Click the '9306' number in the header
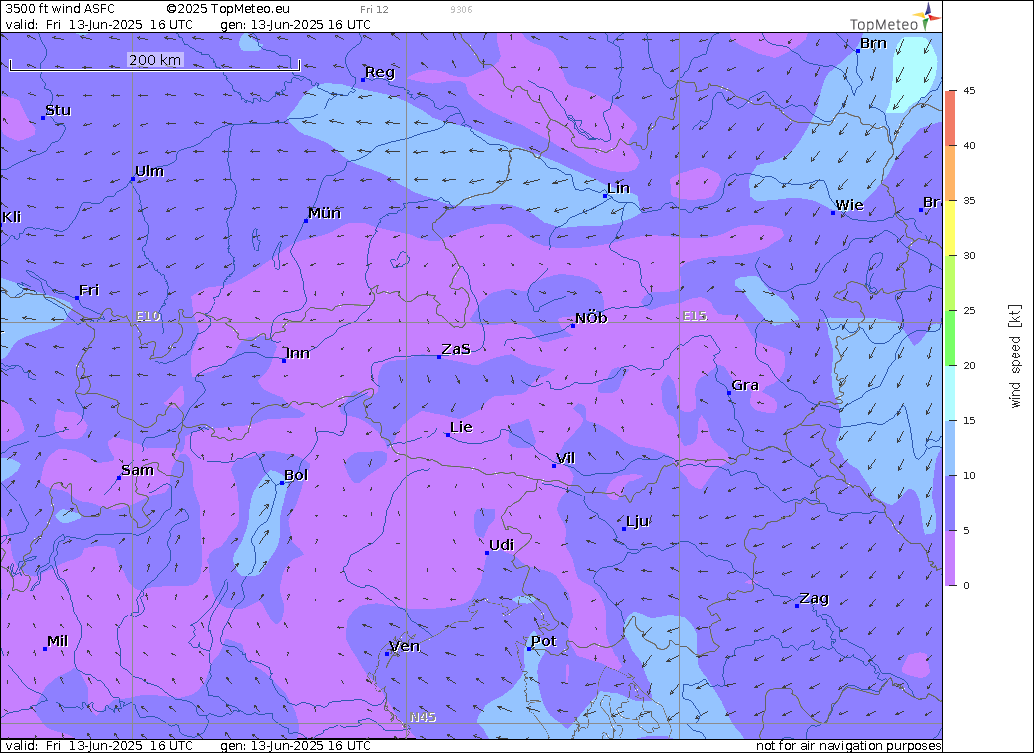The image size is (1034, 753). [461, 9]
